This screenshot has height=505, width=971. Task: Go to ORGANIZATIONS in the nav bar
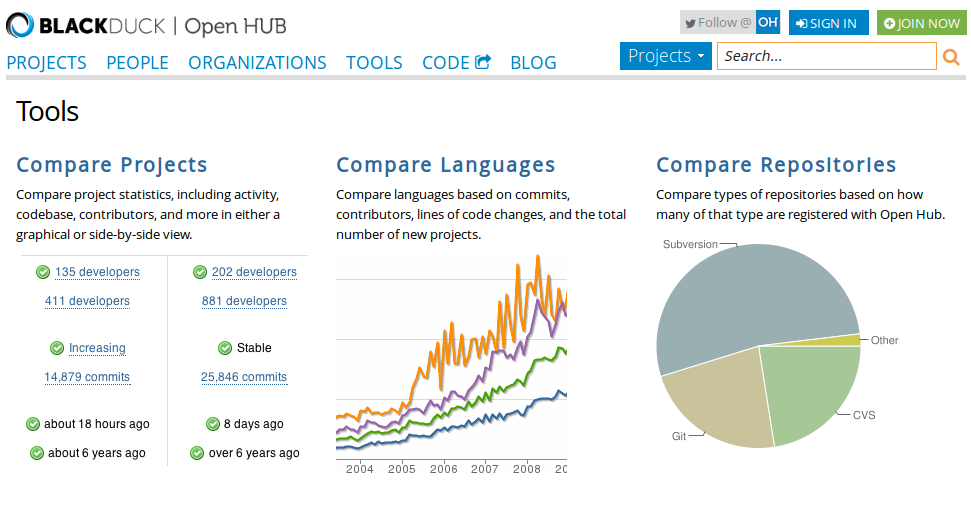click(x=257, y=63)
